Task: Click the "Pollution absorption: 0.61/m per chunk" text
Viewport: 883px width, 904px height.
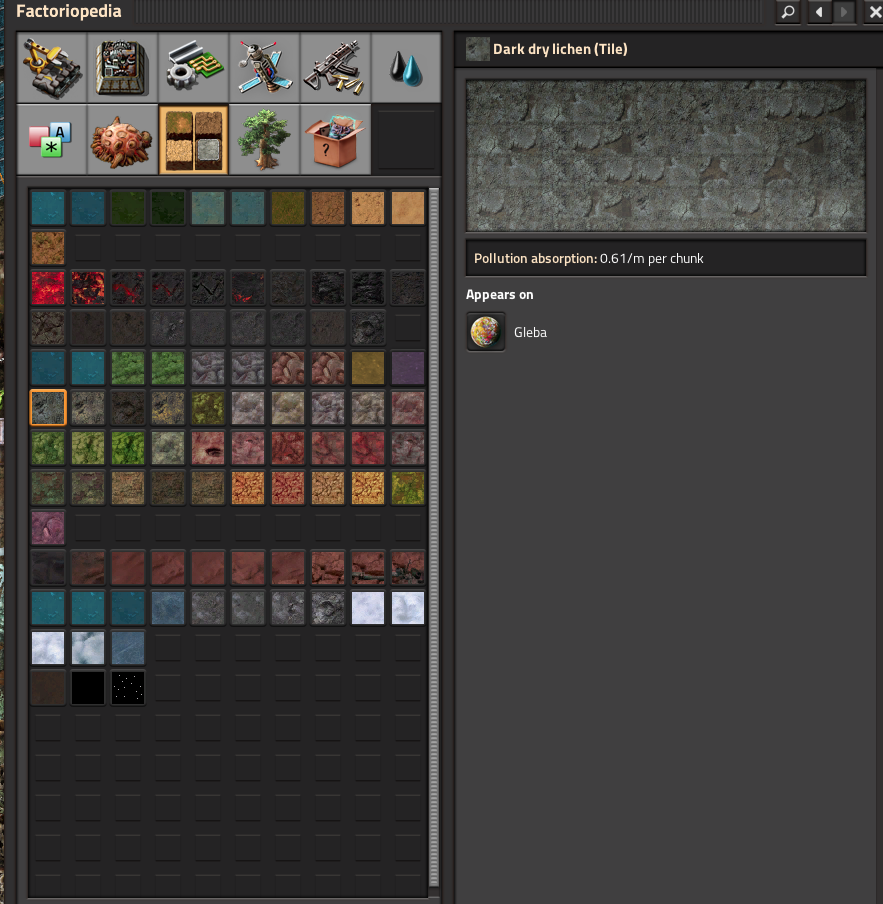Action: (588, 258)
